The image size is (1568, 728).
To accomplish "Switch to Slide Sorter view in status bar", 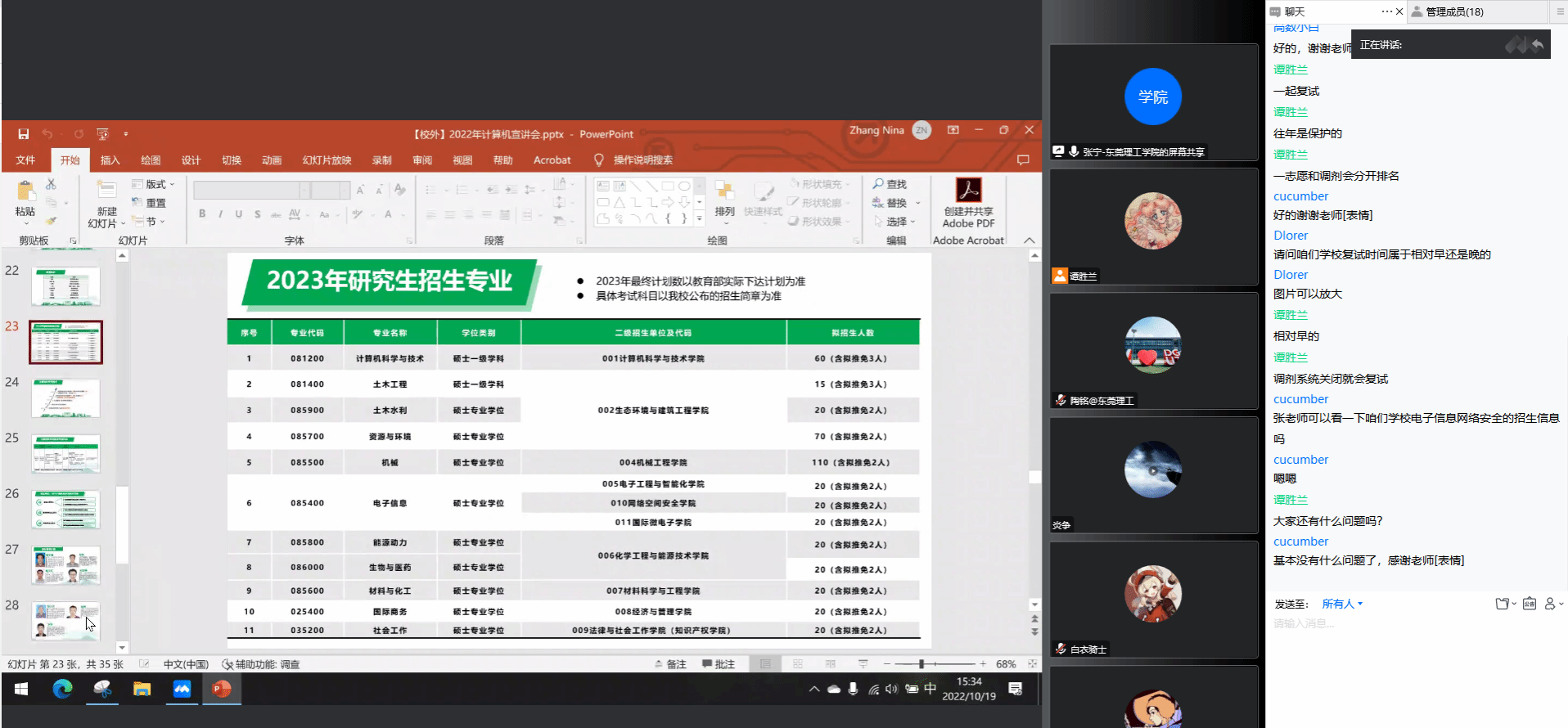I will (x=798, y=664).
